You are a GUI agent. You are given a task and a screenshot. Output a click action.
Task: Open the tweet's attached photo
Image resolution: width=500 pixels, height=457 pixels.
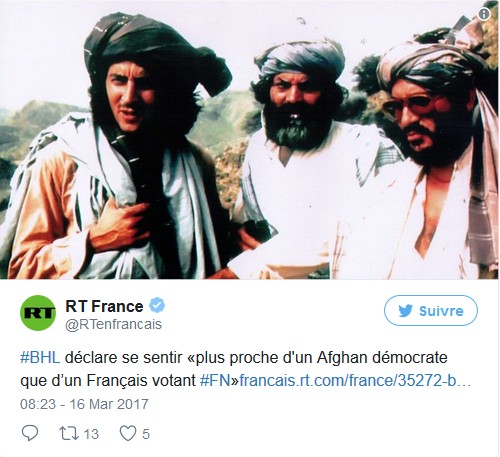[249, 140]
